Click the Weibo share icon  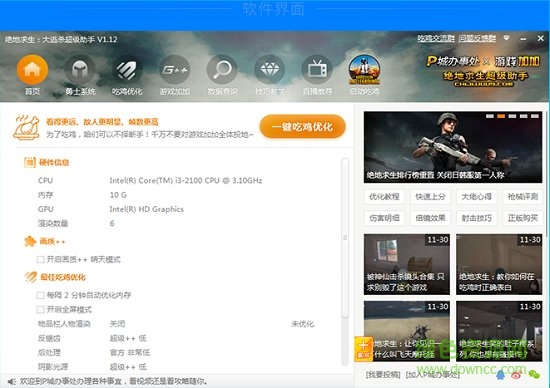click(516, 375)
